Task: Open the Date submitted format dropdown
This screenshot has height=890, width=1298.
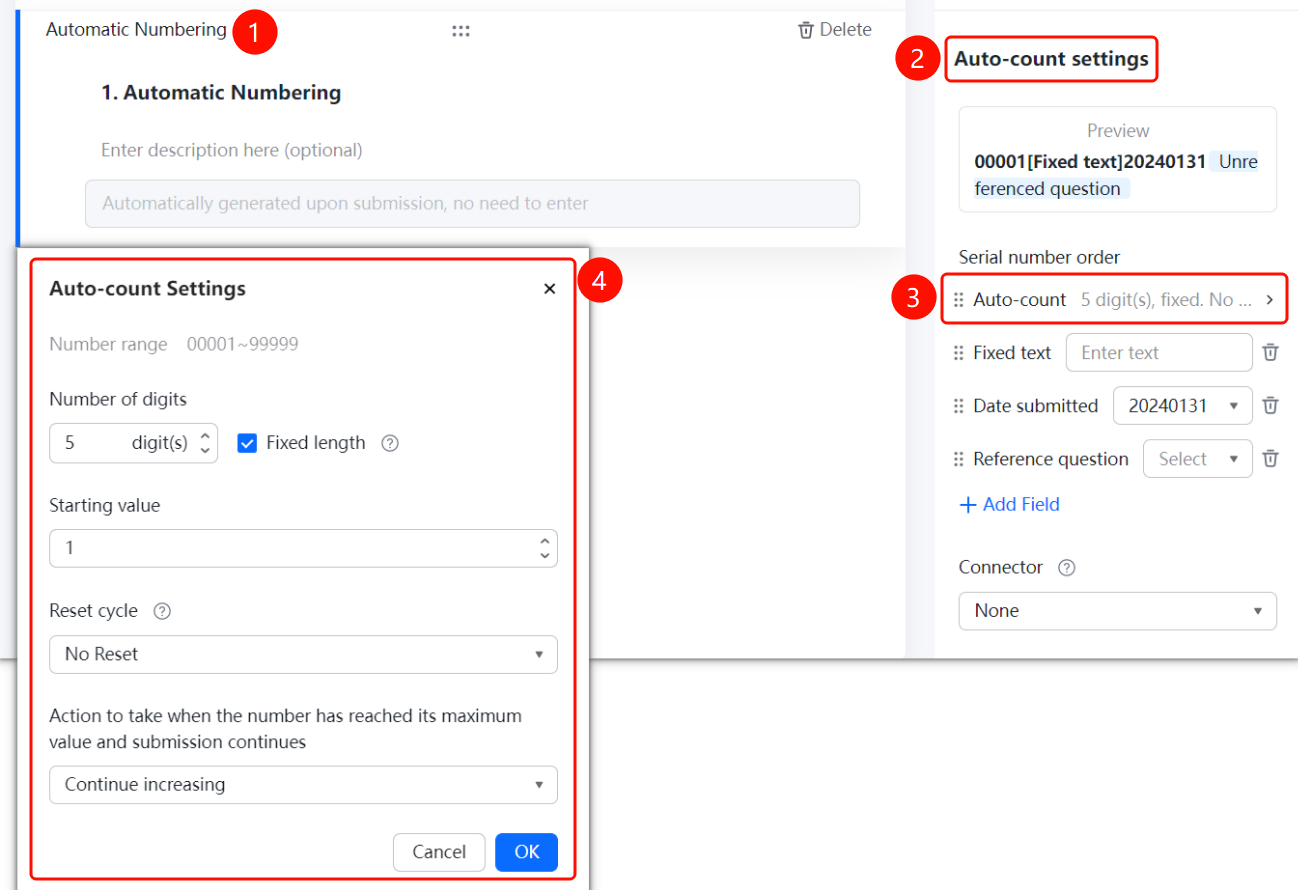Action: 1182,406
